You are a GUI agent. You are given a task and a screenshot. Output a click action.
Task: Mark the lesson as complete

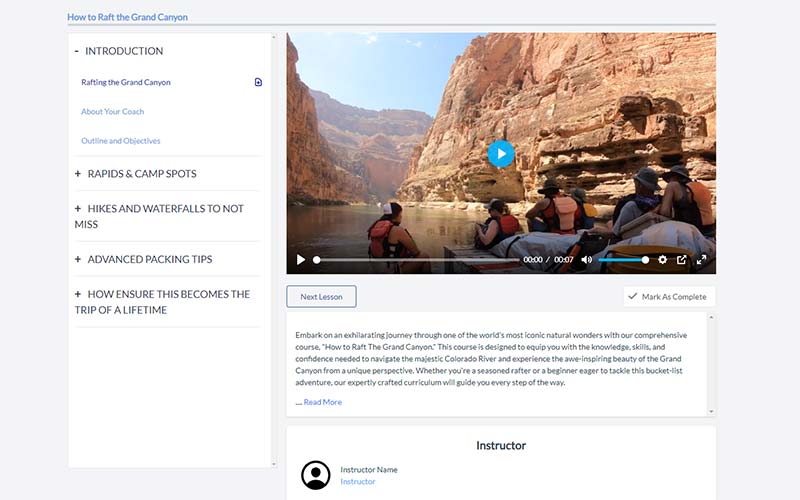668,296
